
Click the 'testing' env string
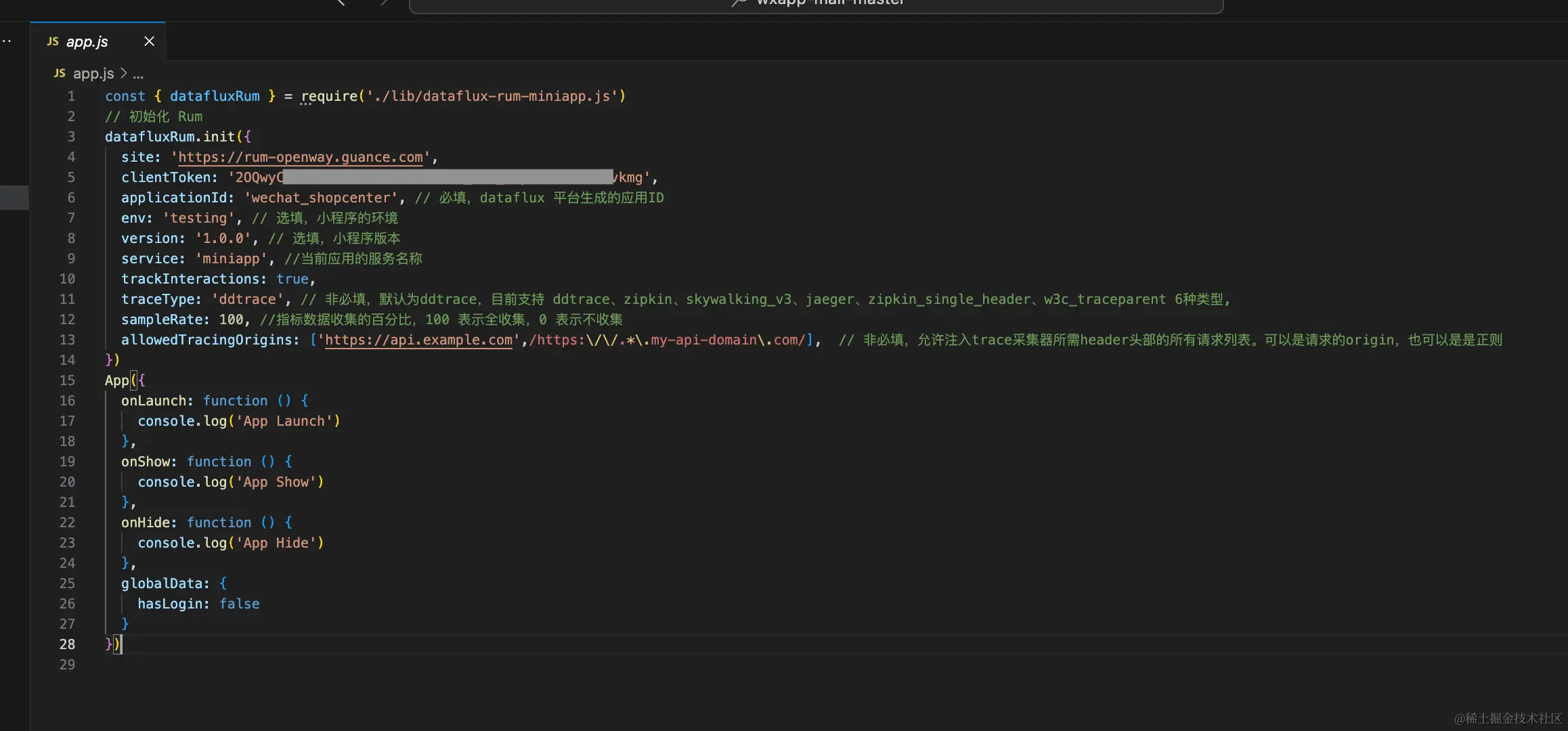[x=198, y=218]
